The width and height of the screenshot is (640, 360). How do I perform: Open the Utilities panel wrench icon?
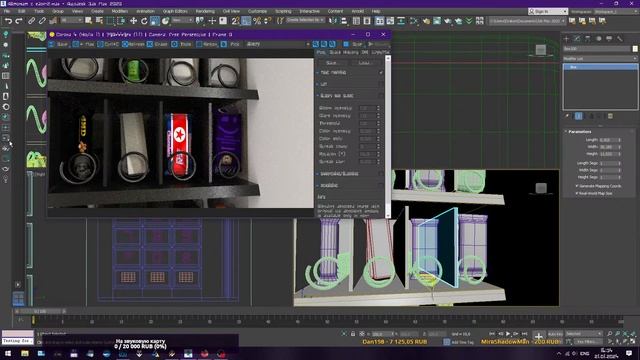click(x=620, y=39)
